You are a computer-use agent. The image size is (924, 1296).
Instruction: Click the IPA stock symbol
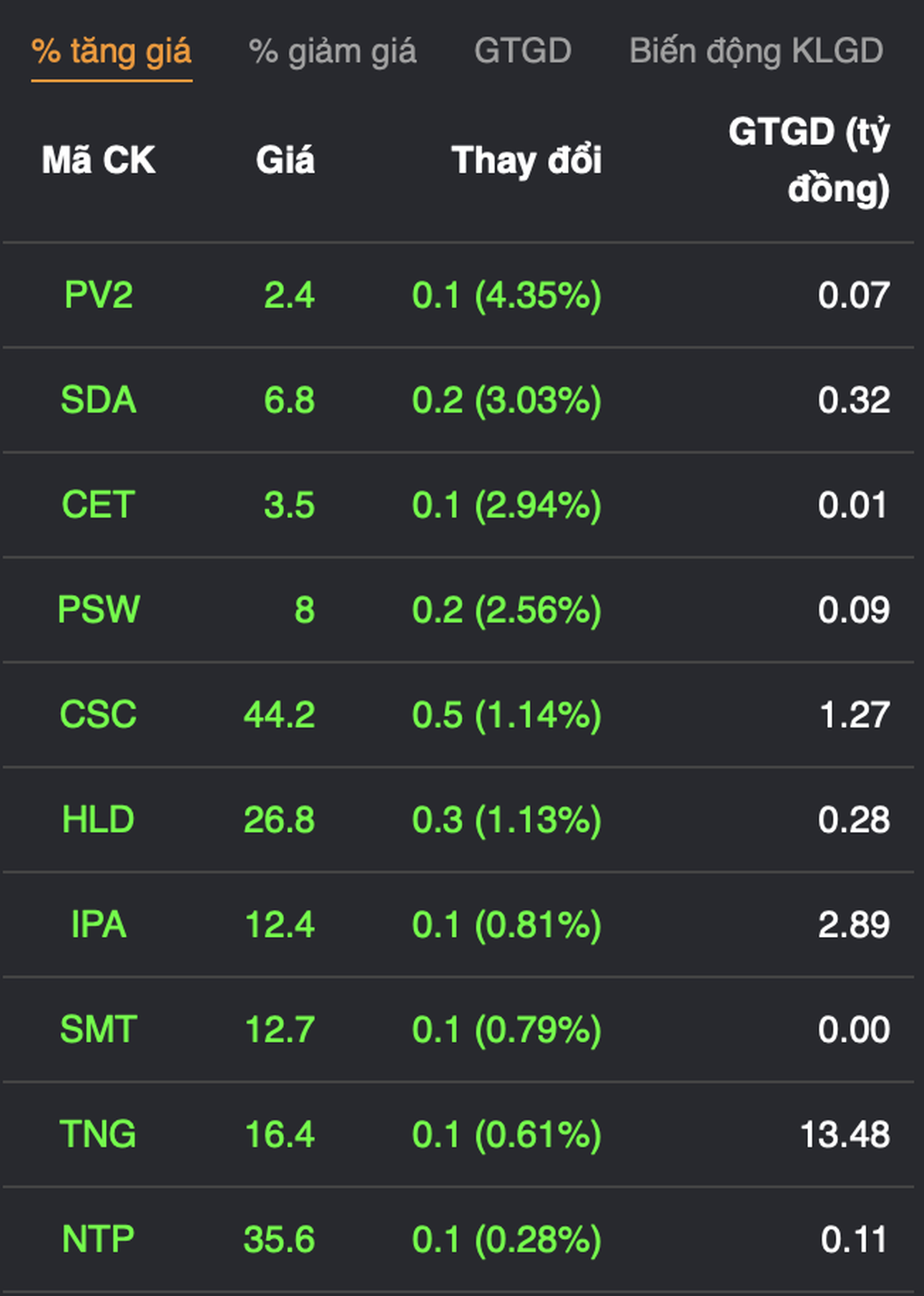click(x=98, y=925)
